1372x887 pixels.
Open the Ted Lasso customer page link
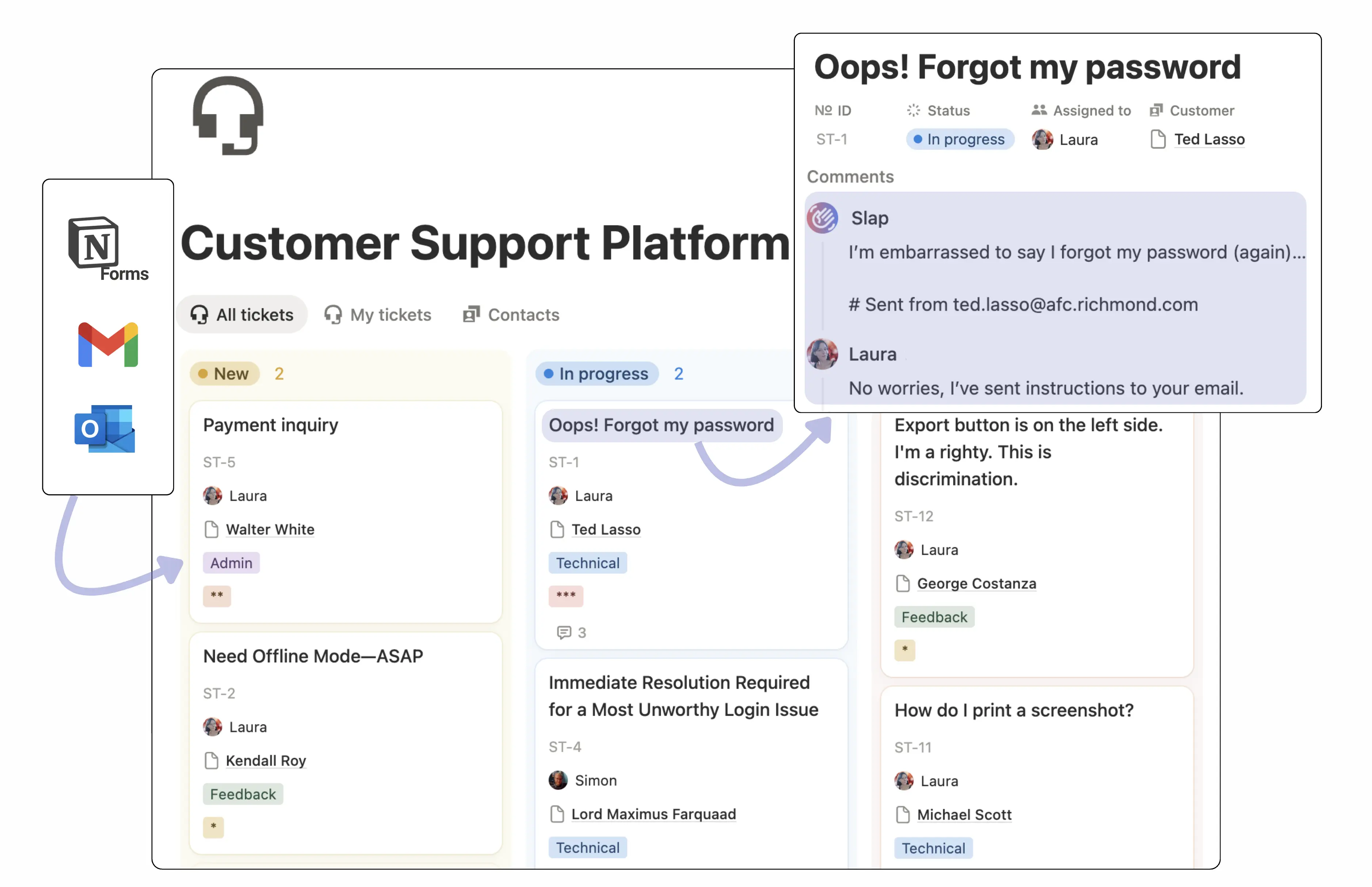click(x=1209, y=139)
